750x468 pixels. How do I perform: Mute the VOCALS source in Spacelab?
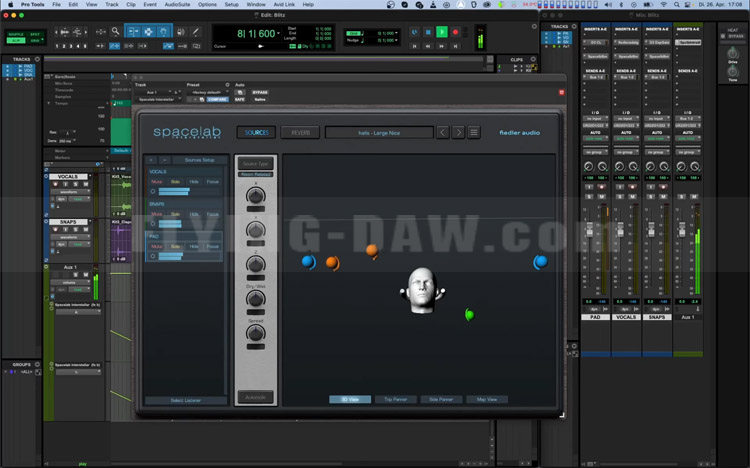[156, 182]
